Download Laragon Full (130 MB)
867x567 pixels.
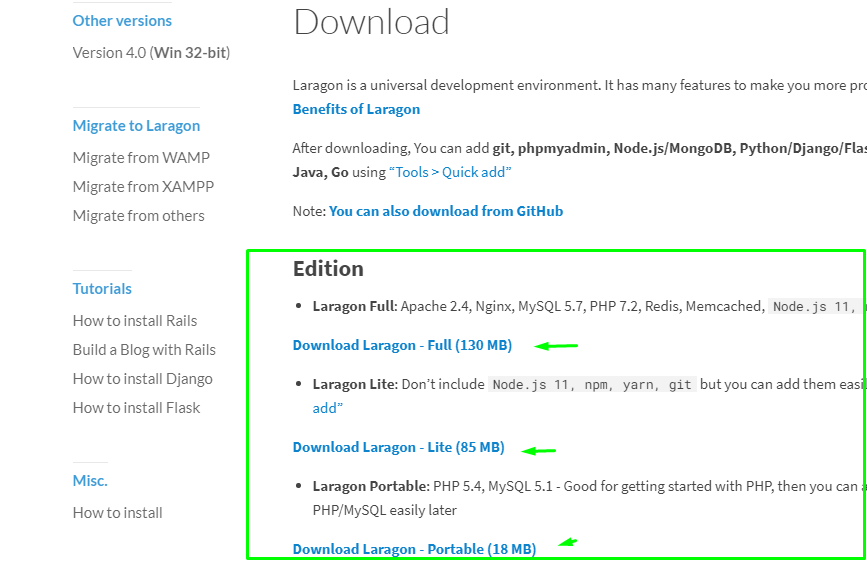pos(402,345)
